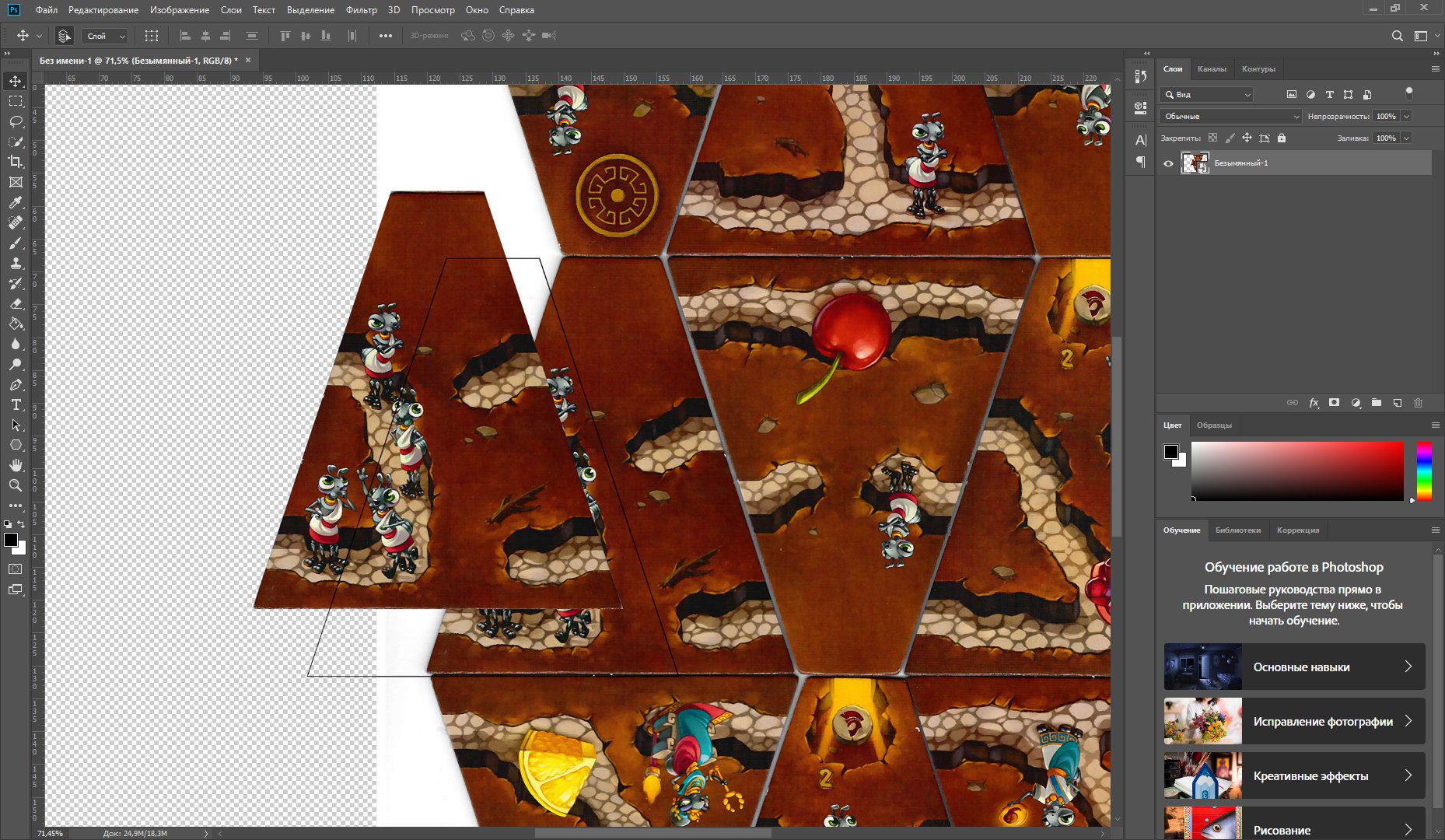This screenshot has height=840, width=1445.
Task: Delete layer using the trash icon
Action: pos(1418,403)
